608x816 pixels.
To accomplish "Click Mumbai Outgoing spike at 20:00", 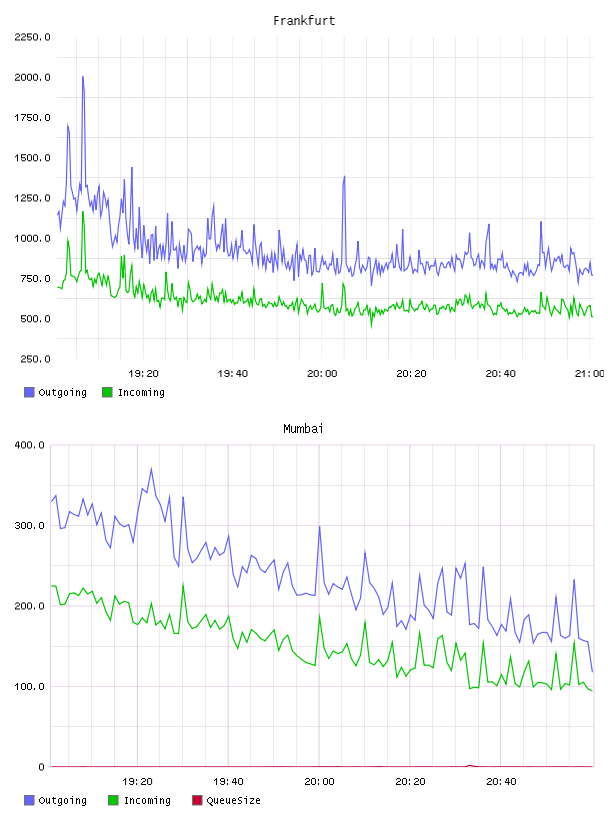I will [x=319, y=527].
